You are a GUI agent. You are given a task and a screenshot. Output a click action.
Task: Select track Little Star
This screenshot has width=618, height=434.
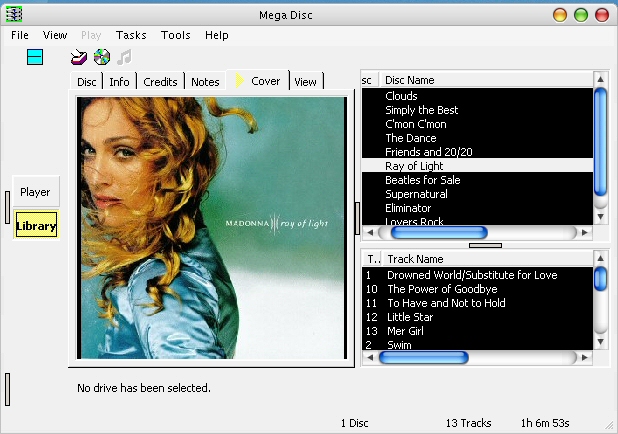click(477, 317)
